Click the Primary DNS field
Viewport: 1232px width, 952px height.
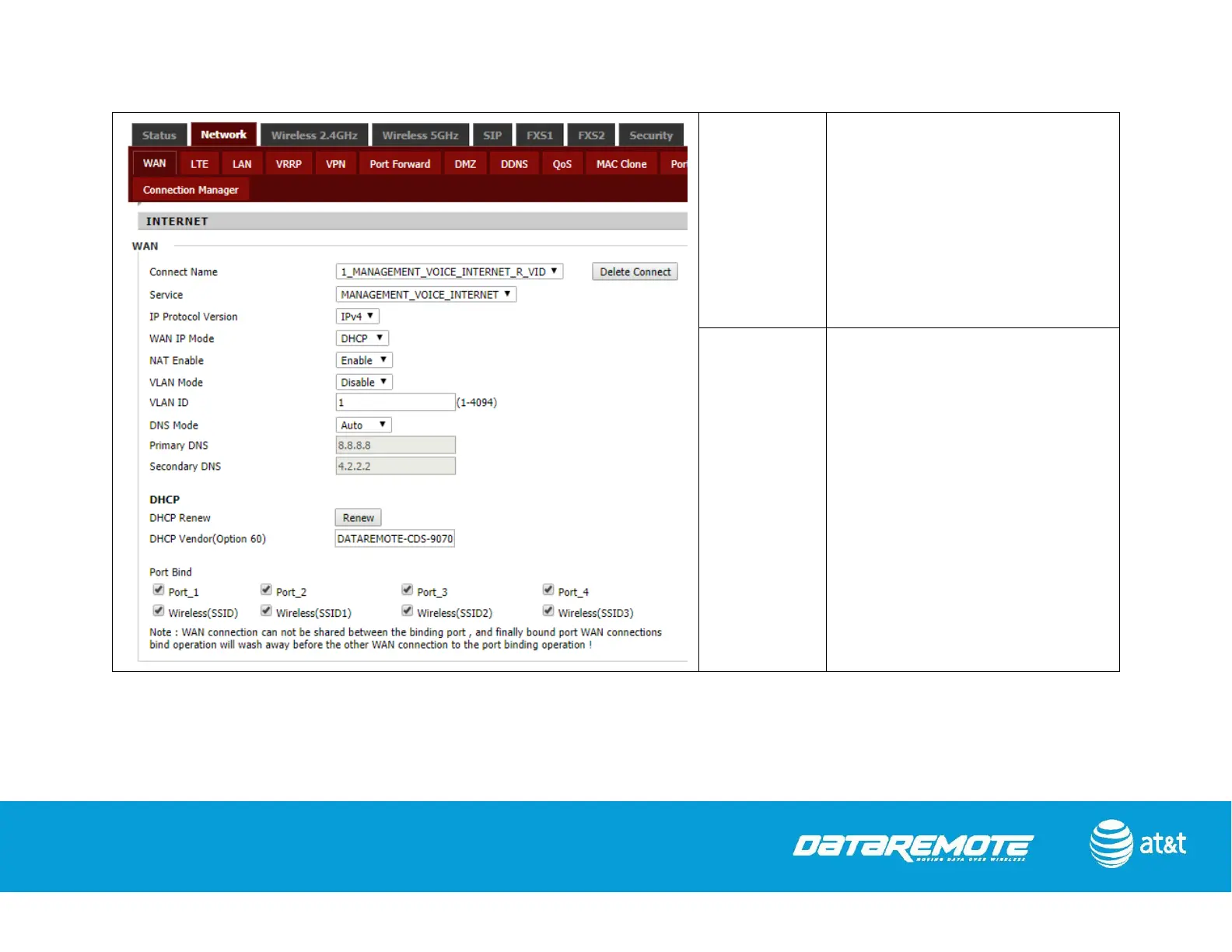click(395, 445)
